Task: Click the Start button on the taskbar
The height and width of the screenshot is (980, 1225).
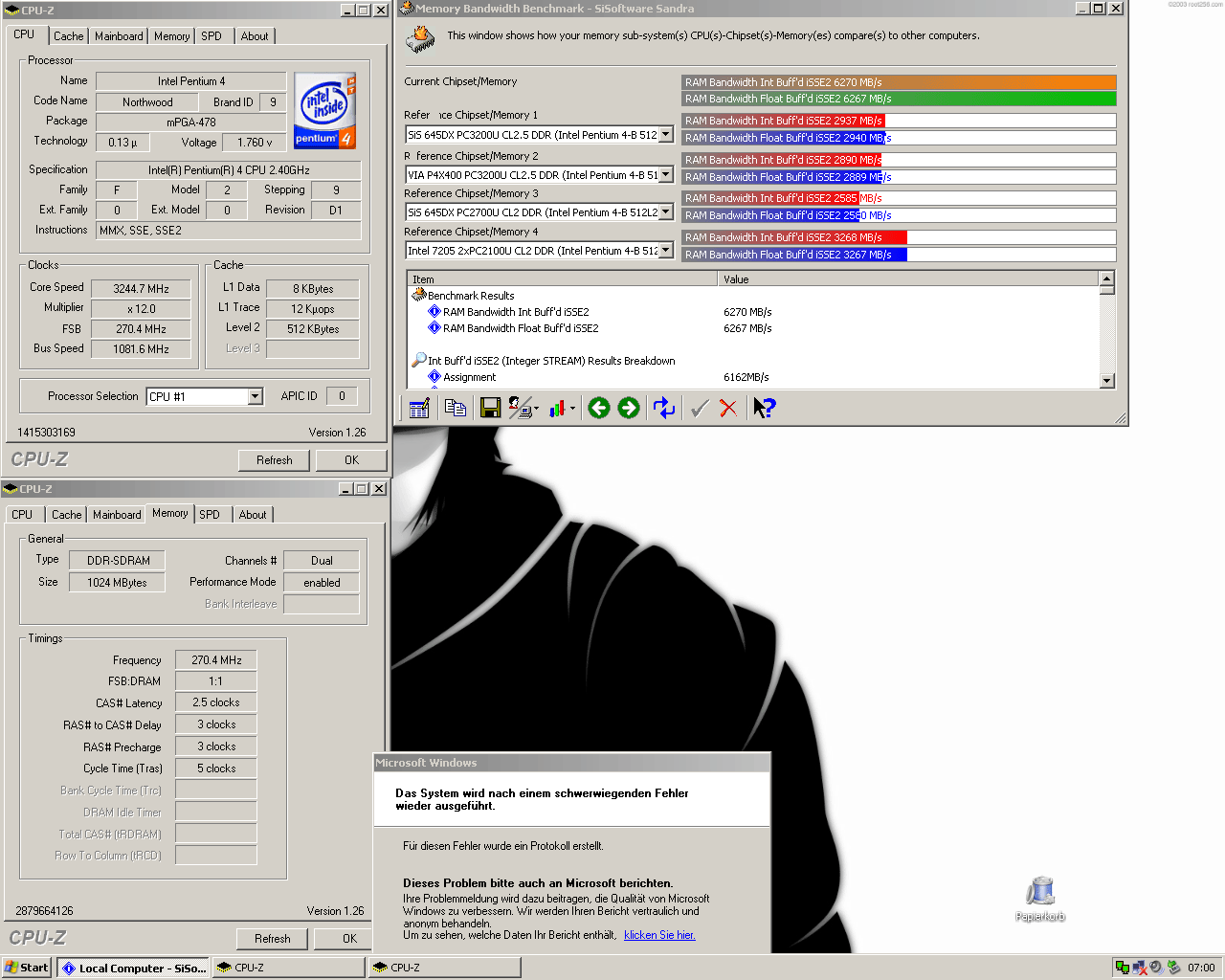Action: (27, 968)
